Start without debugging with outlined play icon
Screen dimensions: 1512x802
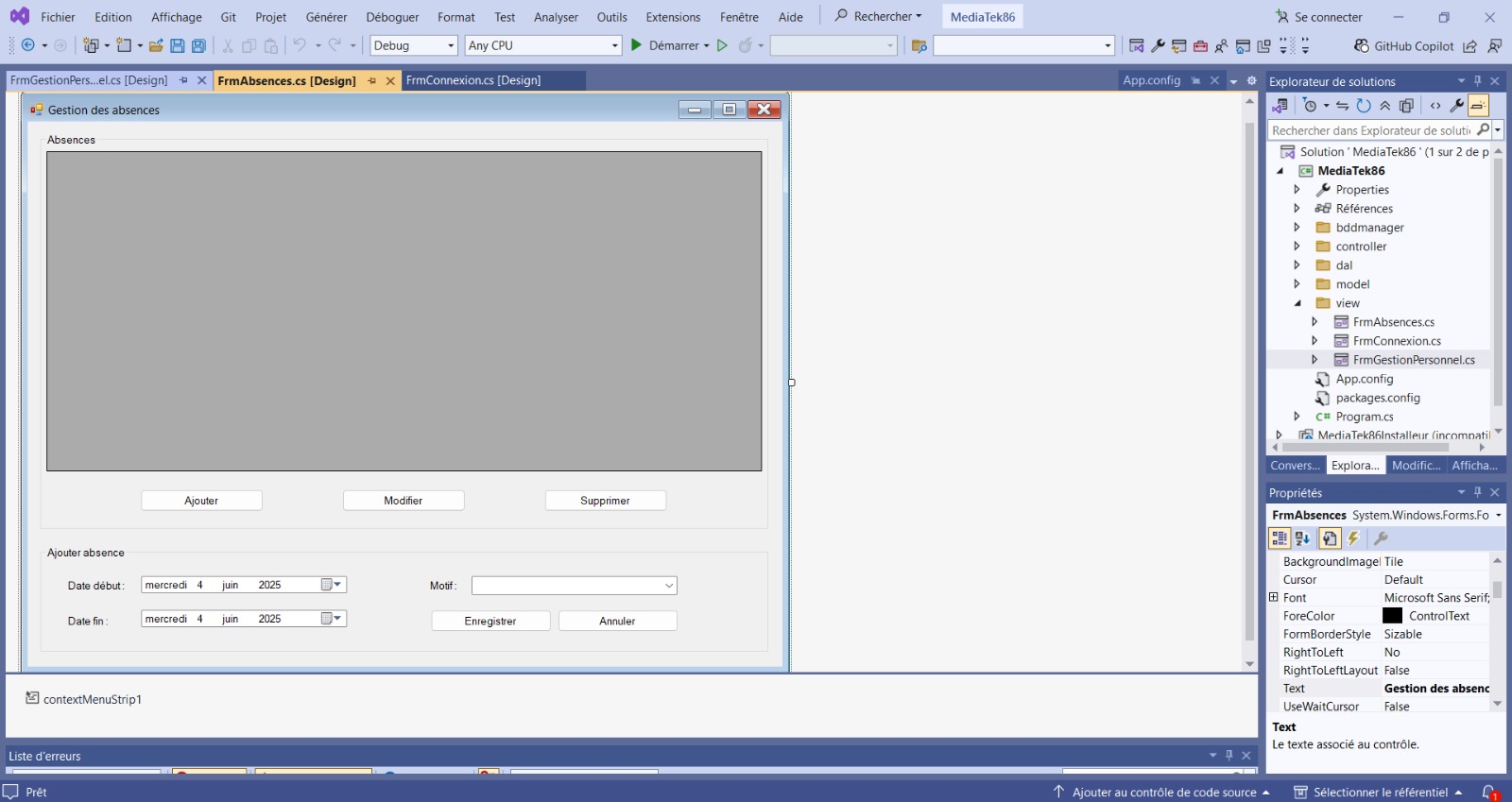pos(722,45)
